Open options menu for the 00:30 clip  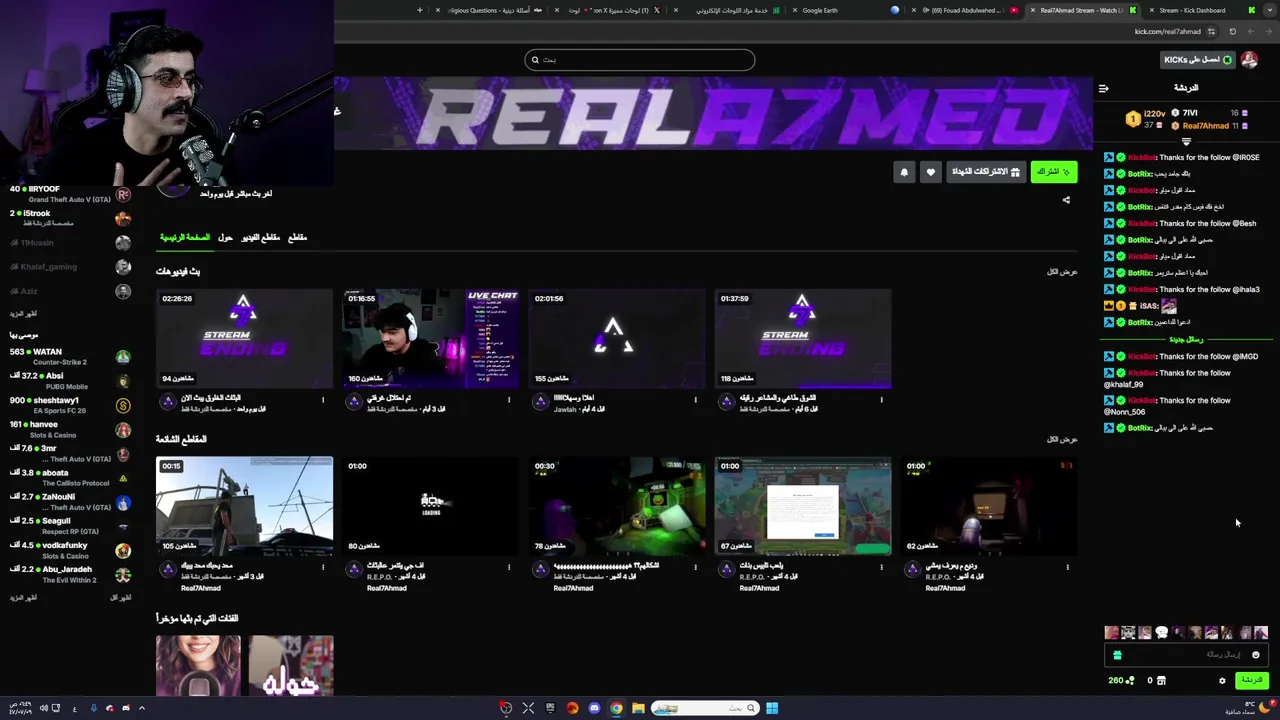[x=695, y=567]
